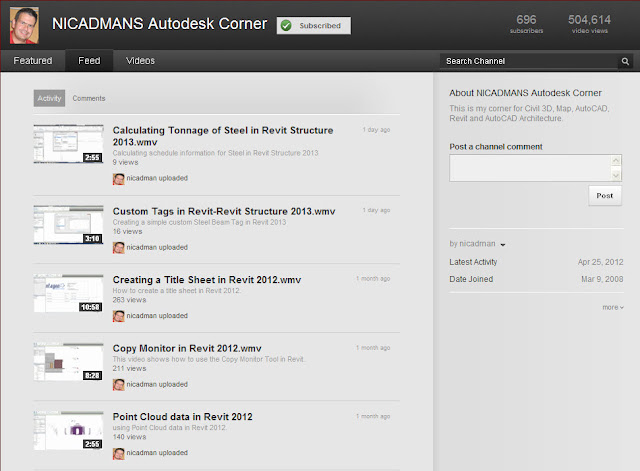
Task: Switch to the Feed tab
Action: (x=89, y=61)
